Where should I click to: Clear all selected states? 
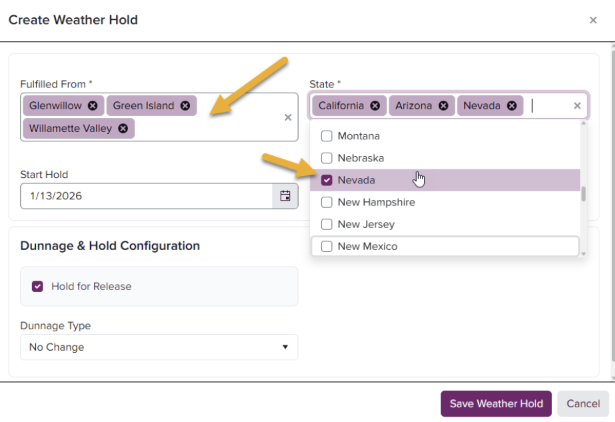coord(577,105)
